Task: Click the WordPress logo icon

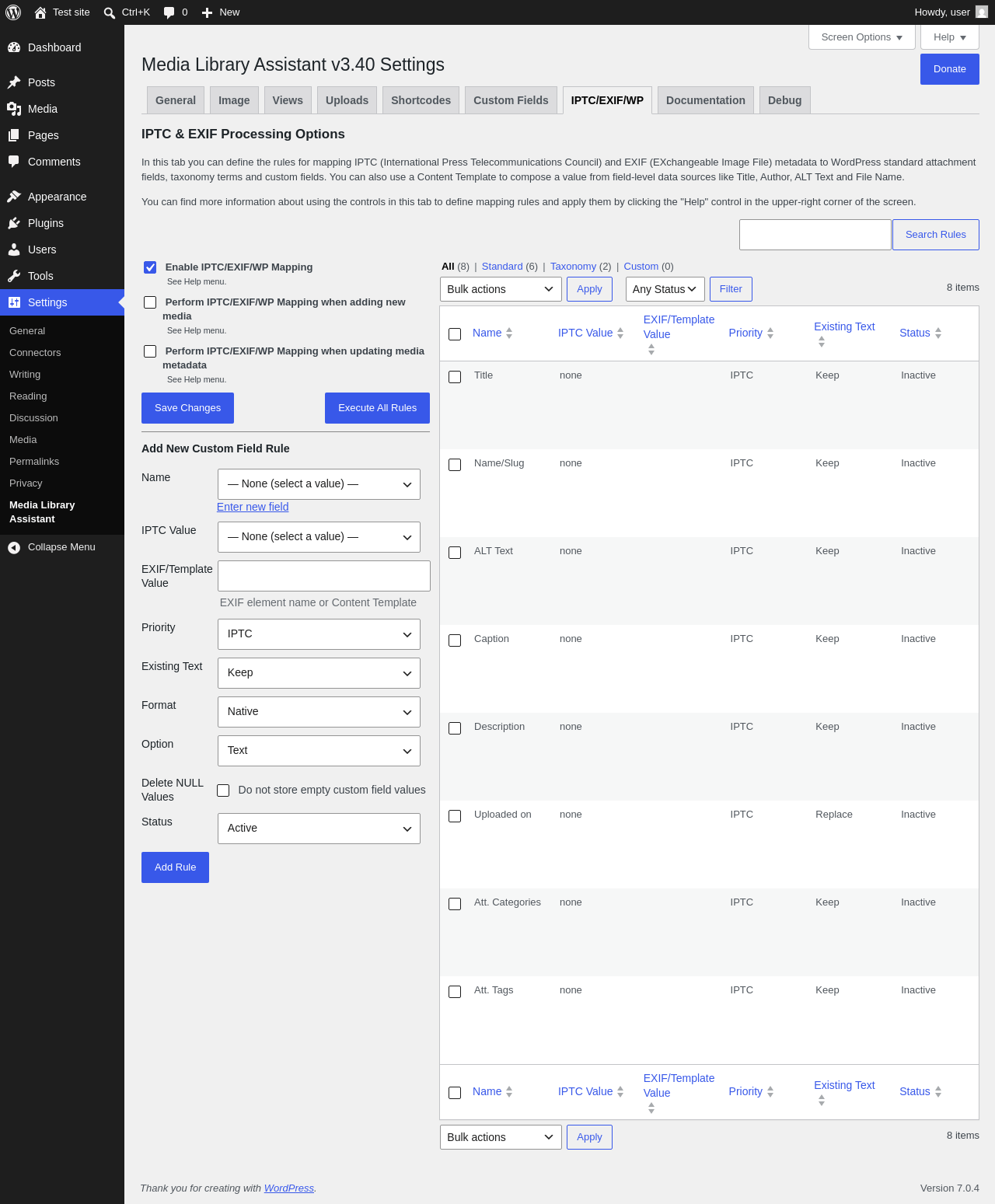Action: click(13, 12)
